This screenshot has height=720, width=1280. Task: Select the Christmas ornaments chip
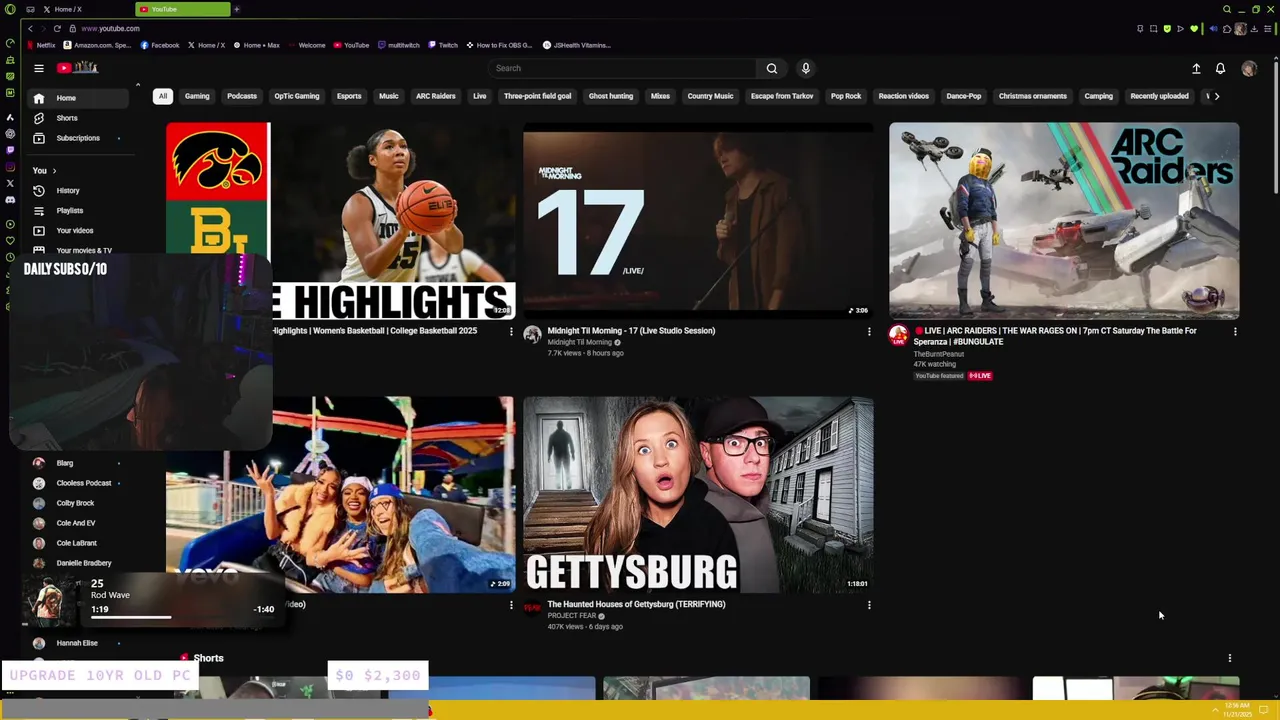[x=1033, y=96]
